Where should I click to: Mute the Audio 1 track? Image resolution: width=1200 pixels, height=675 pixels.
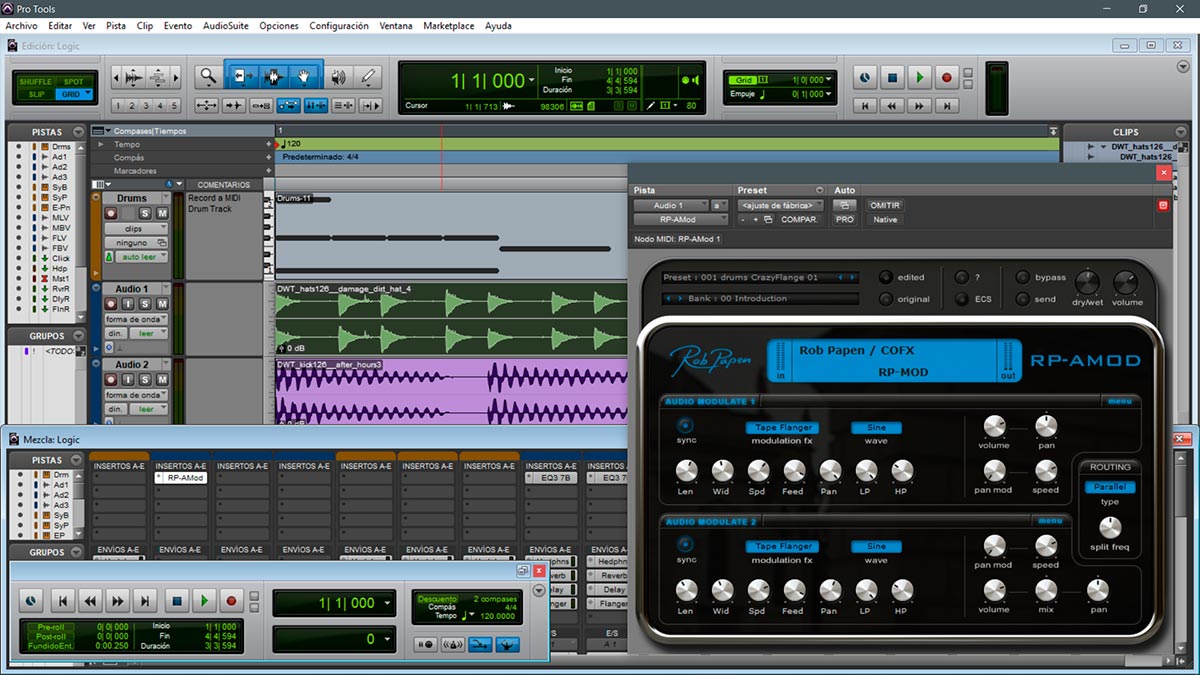[x=162, y=304]
